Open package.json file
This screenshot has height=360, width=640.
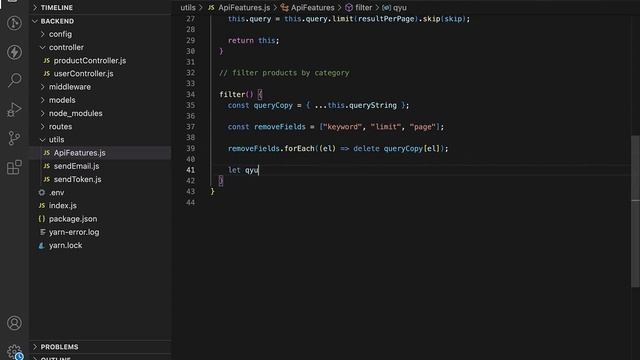73,219
